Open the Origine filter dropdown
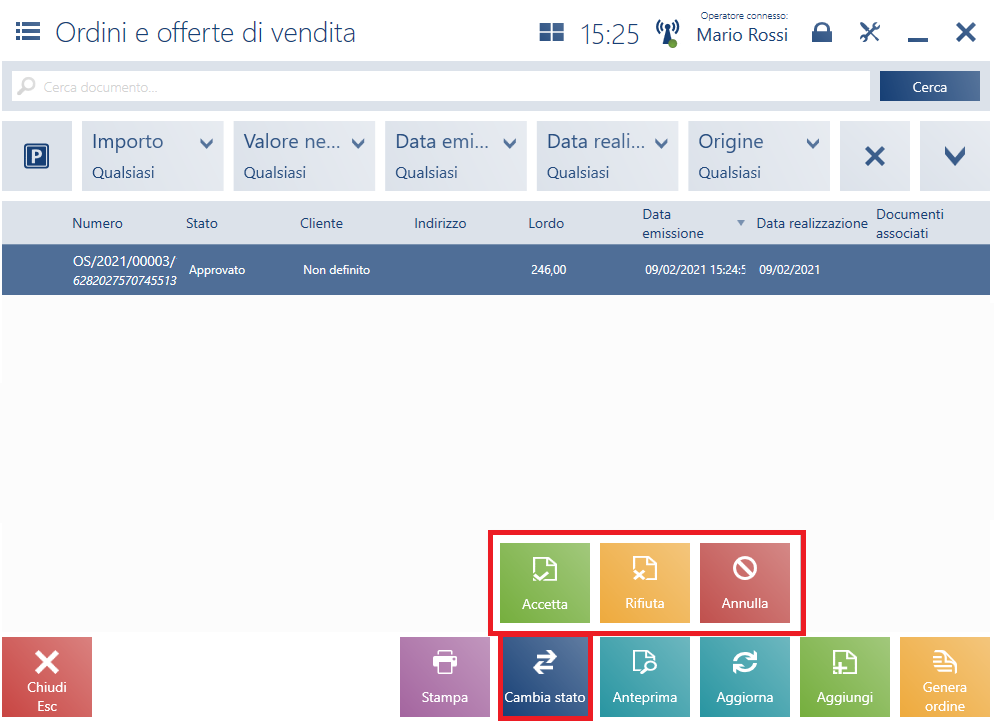The width and height of the screenshot is (998, 724). [x=759, y=156]
